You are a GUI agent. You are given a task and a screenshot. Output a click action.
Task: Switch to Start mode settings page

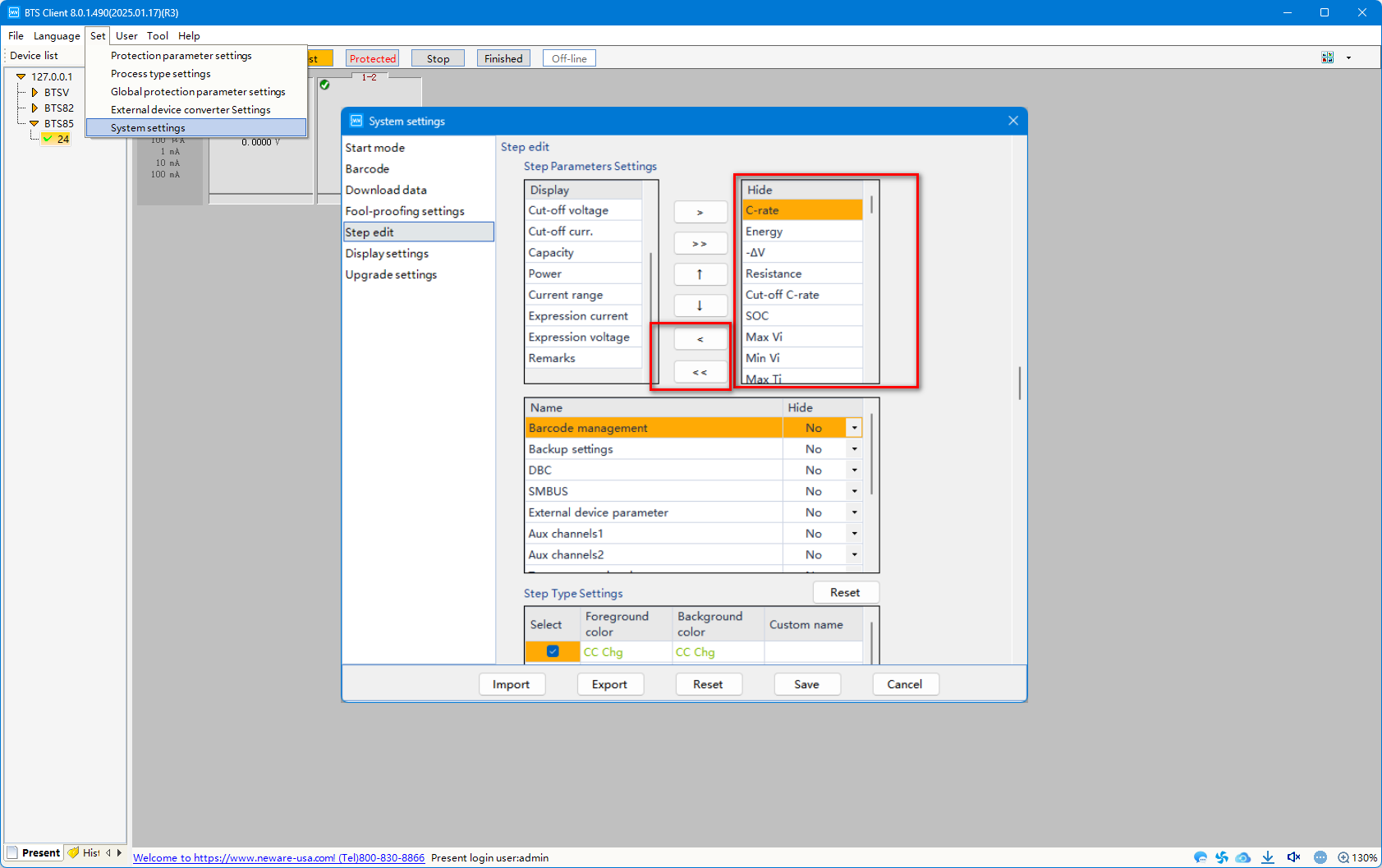419,148
